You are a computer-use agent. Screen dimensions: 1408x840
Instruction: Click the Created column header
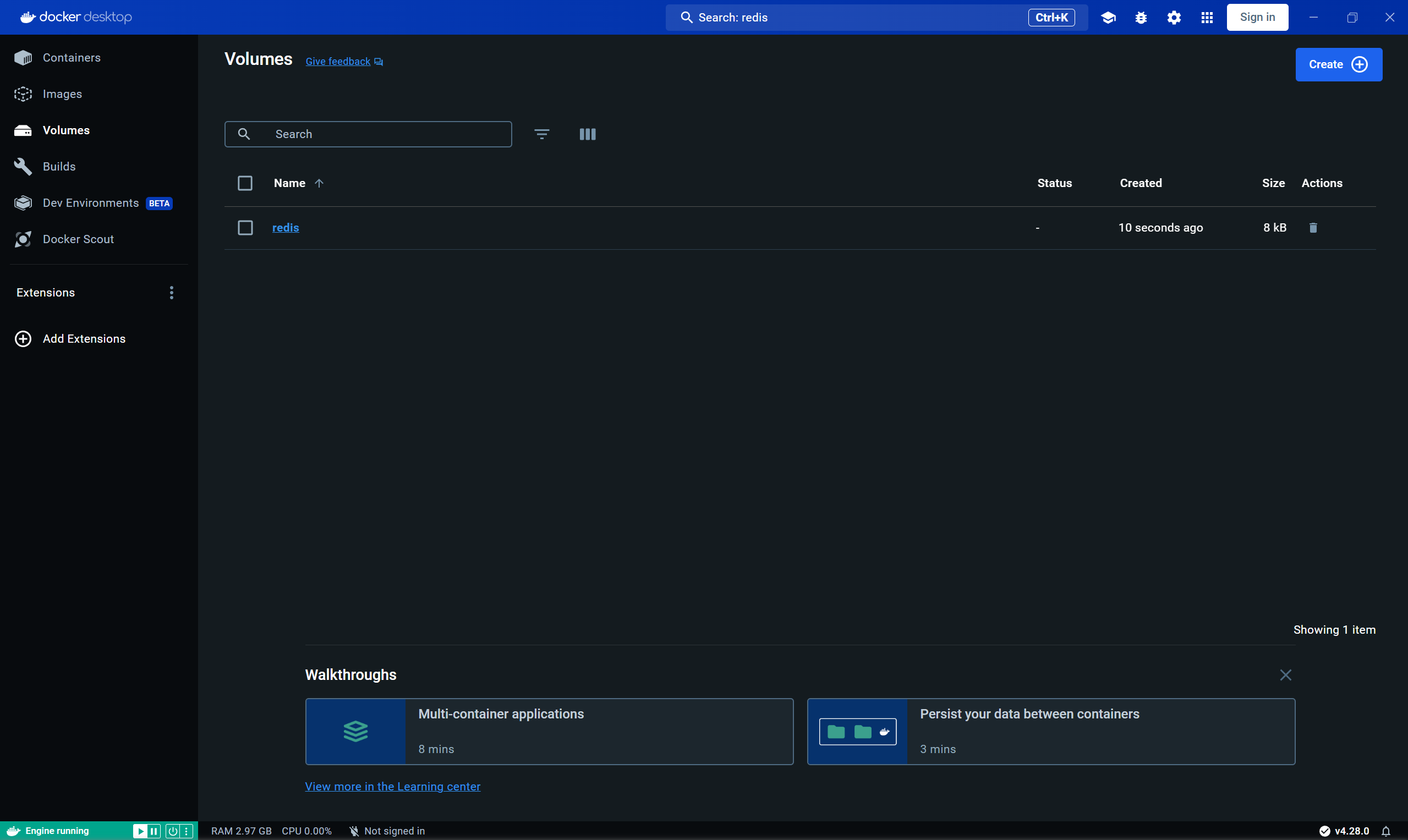point(1140,183)
